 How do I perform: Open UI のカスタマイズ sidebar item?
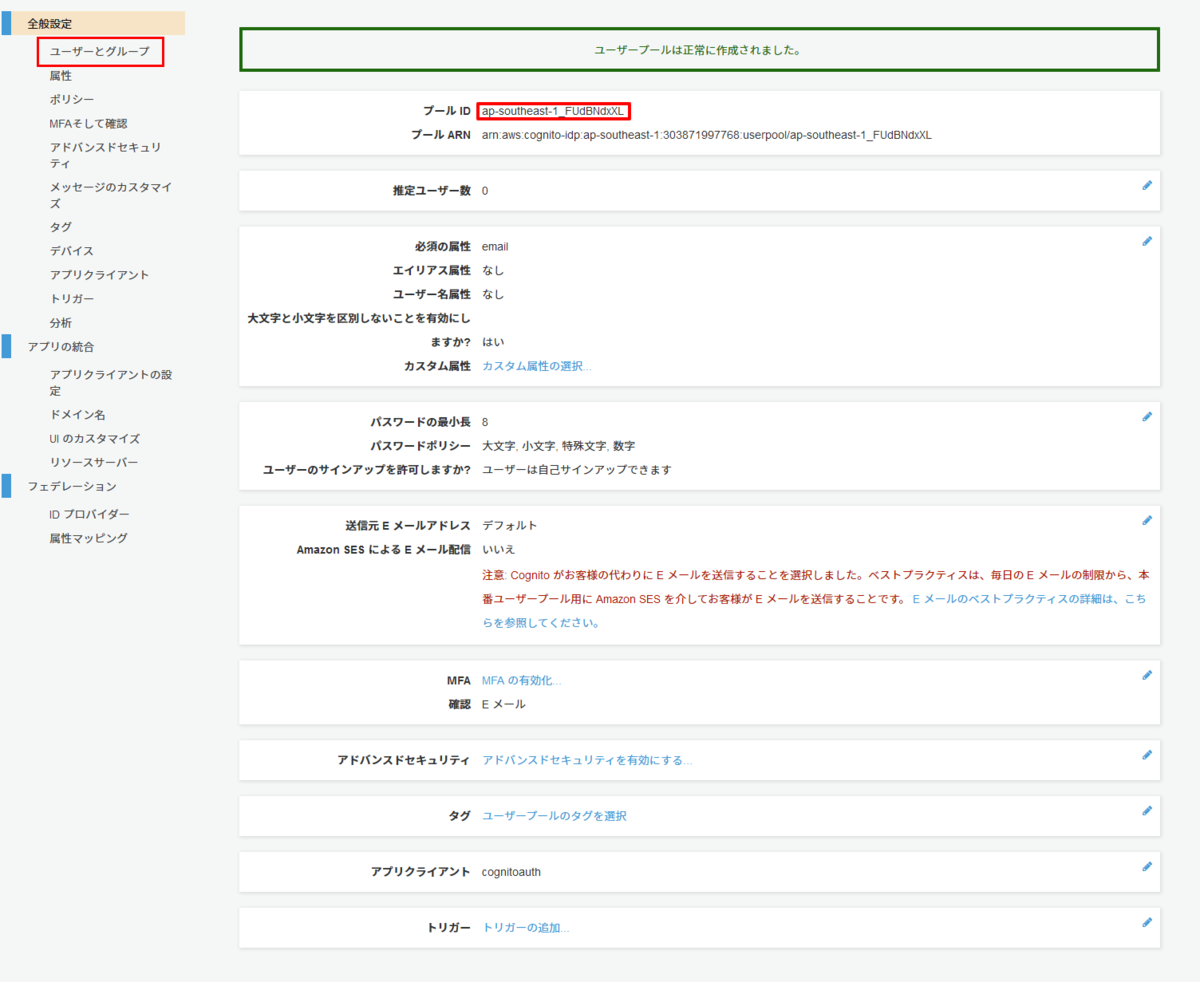point(95,439)
